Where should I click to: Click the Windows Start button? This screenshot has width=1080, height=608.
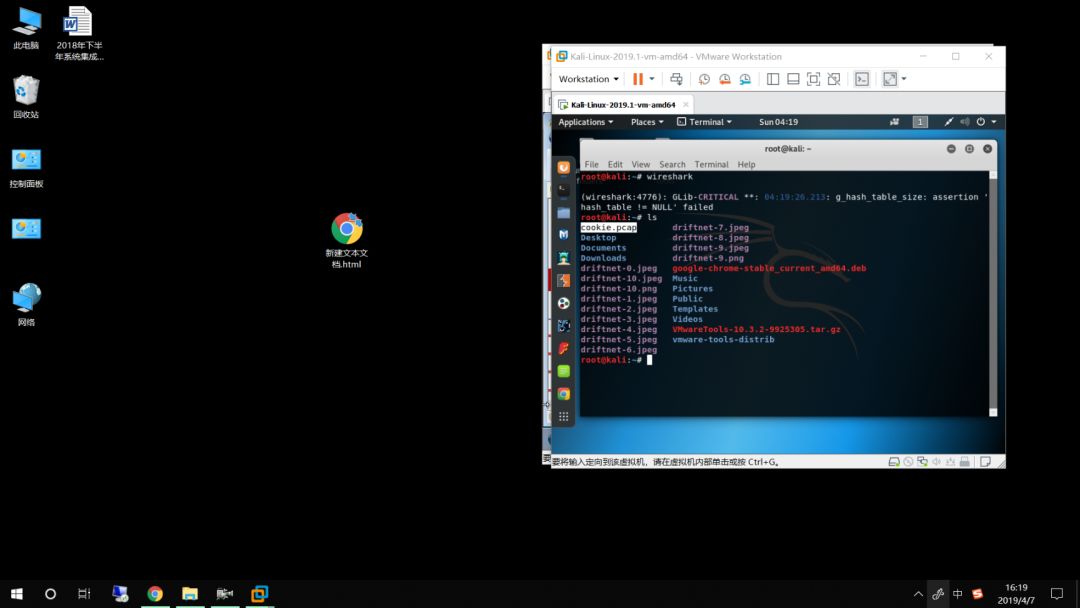click(x=15, y=593)
